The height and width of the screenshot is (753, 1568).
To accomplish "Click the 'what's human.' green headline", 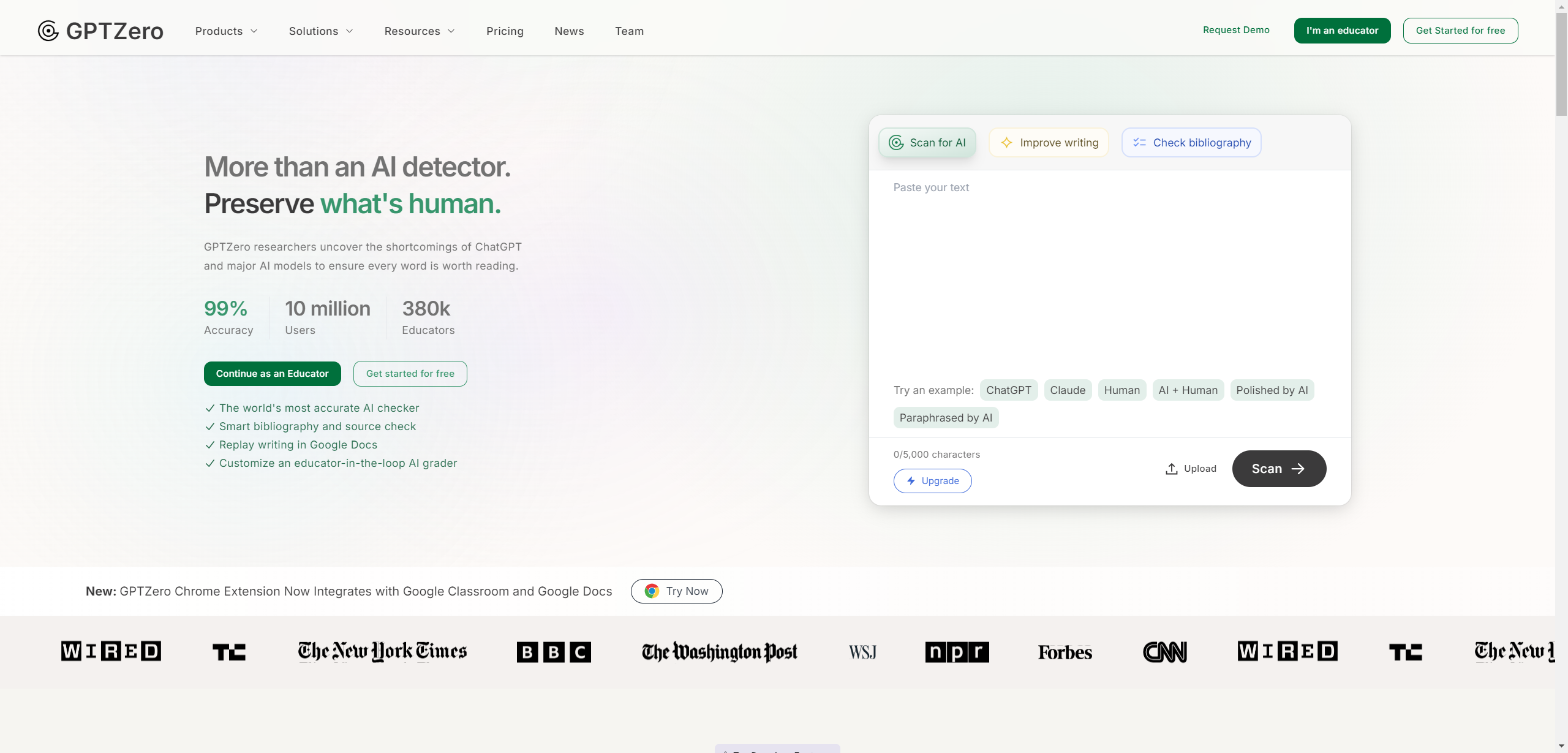I will (x=410, y=204).
